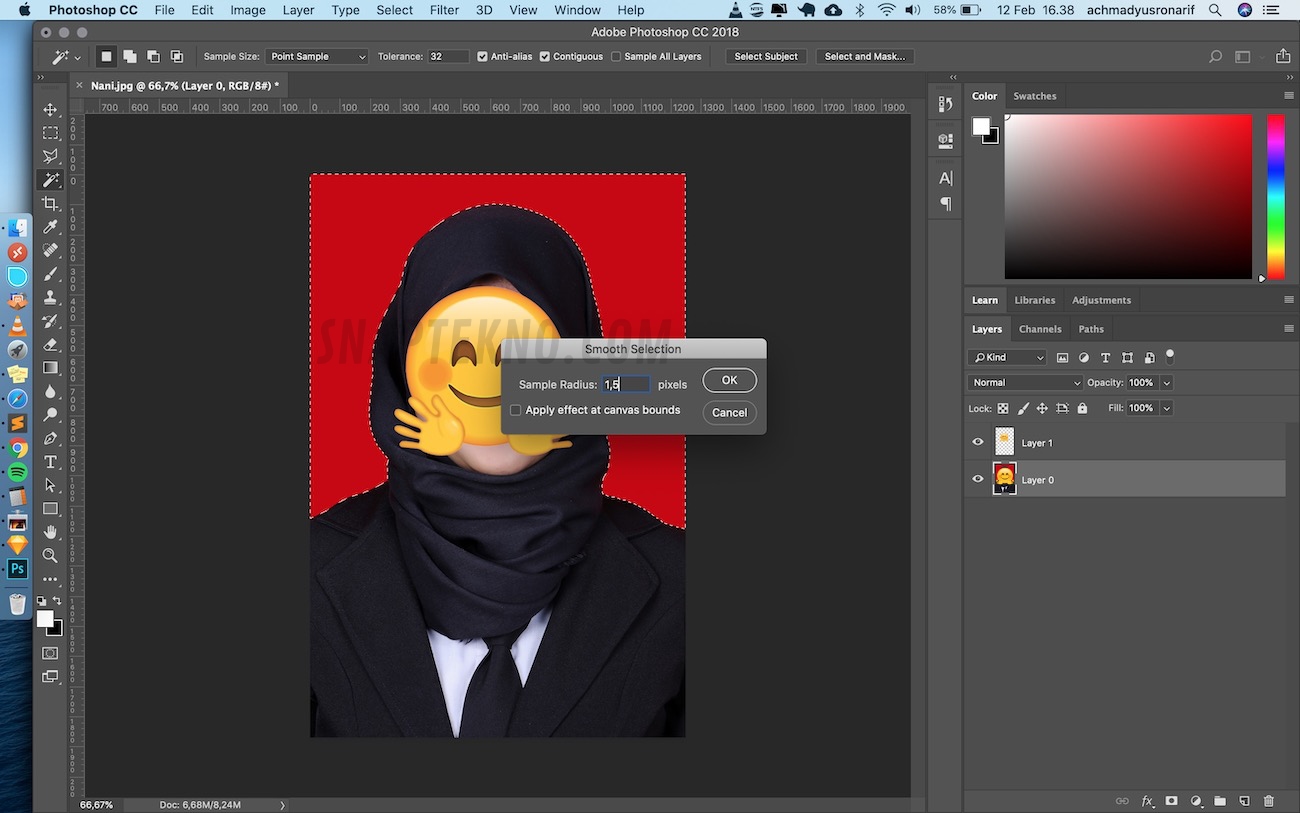Screen dimensions: 1300x813
Task: Create new group folder icon
Action: [1220, 801]
